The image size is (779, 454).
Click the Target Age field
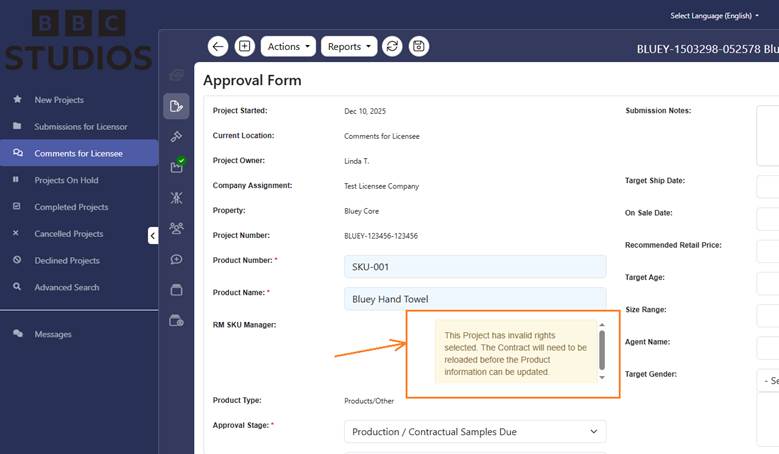point(768,284)
